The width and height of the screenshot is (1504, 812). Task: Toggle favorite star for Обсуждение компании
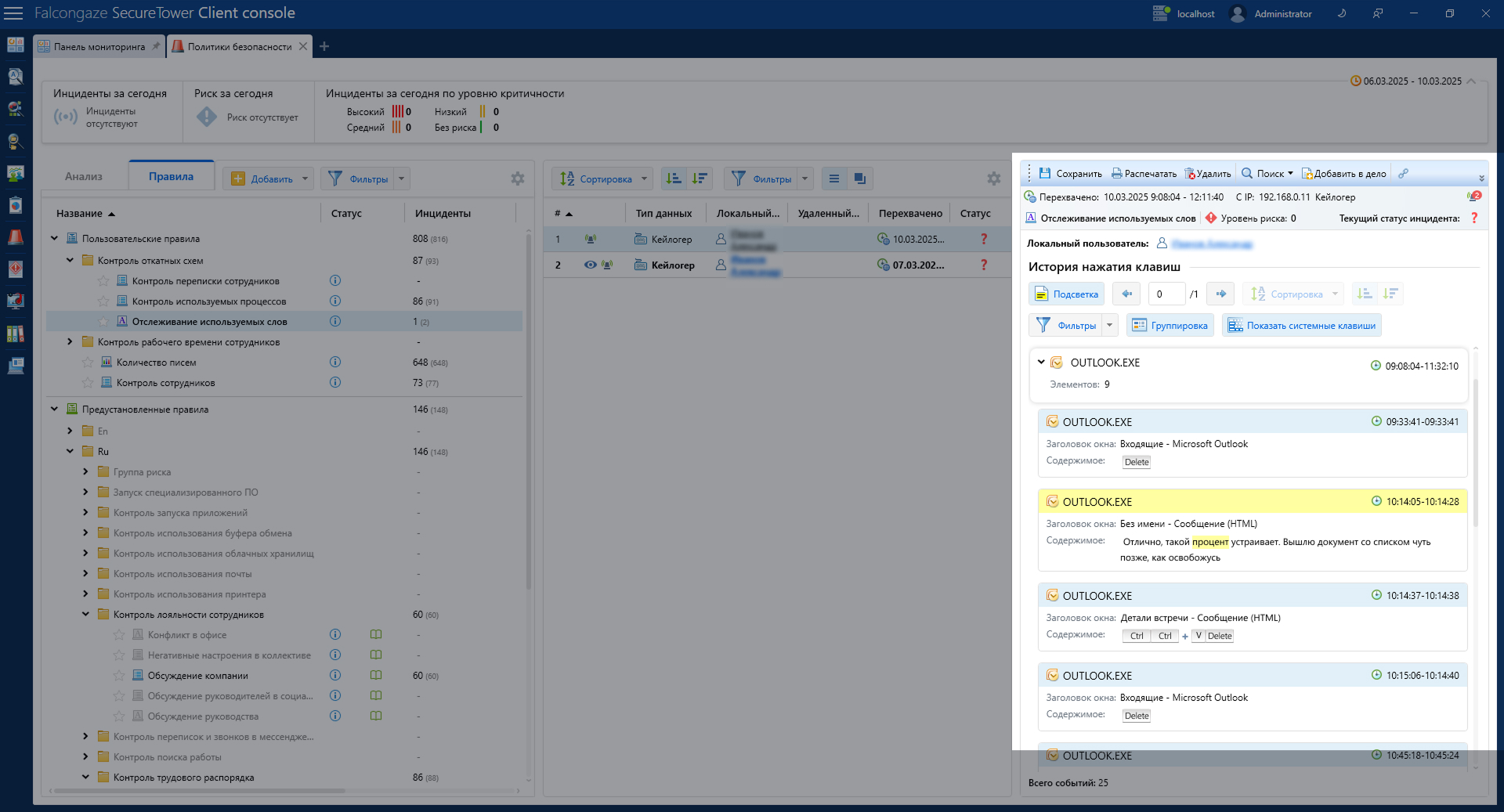tap(119, 675)
